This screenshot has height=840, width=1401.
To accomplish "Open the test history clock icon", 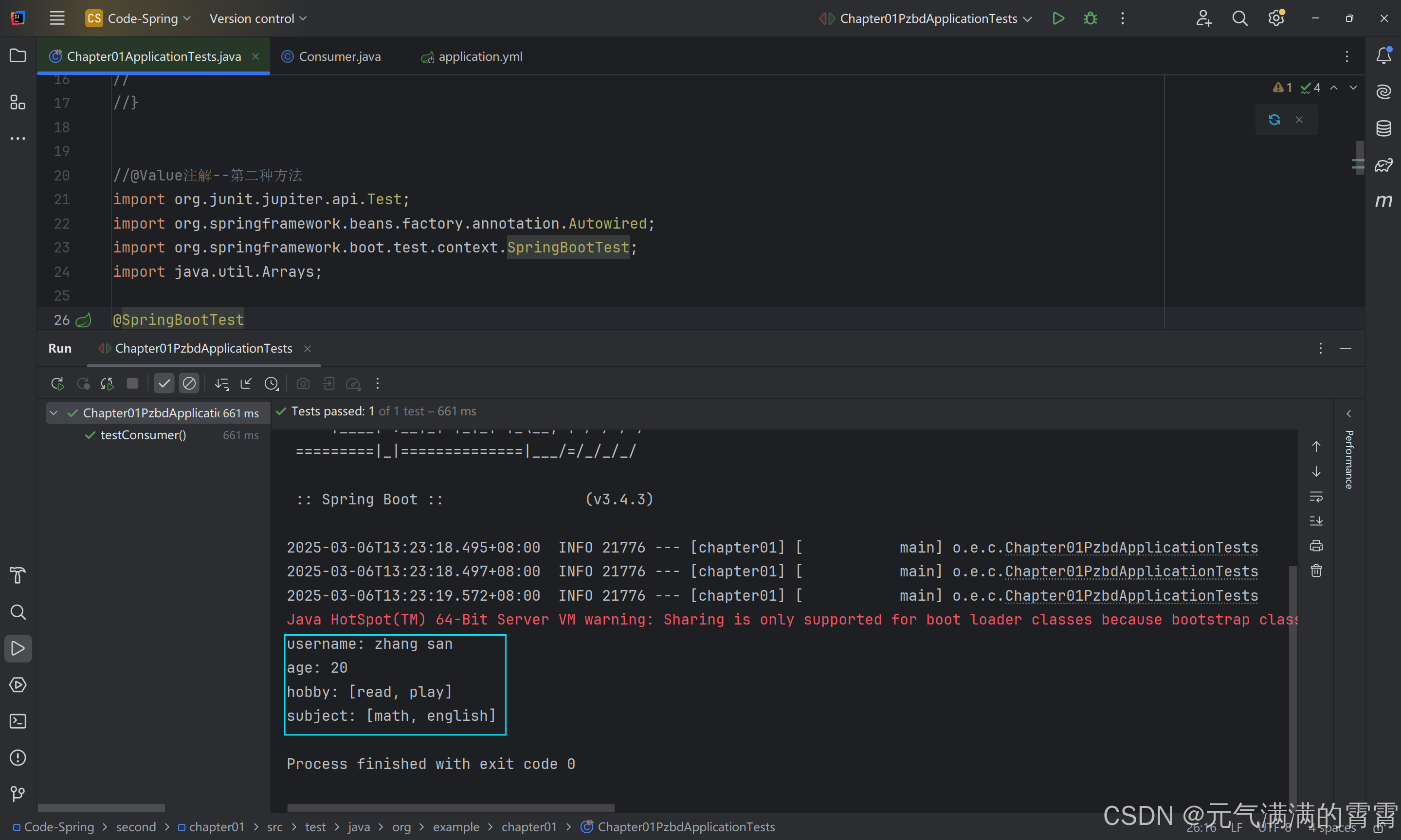I will (x=272, y=384).
